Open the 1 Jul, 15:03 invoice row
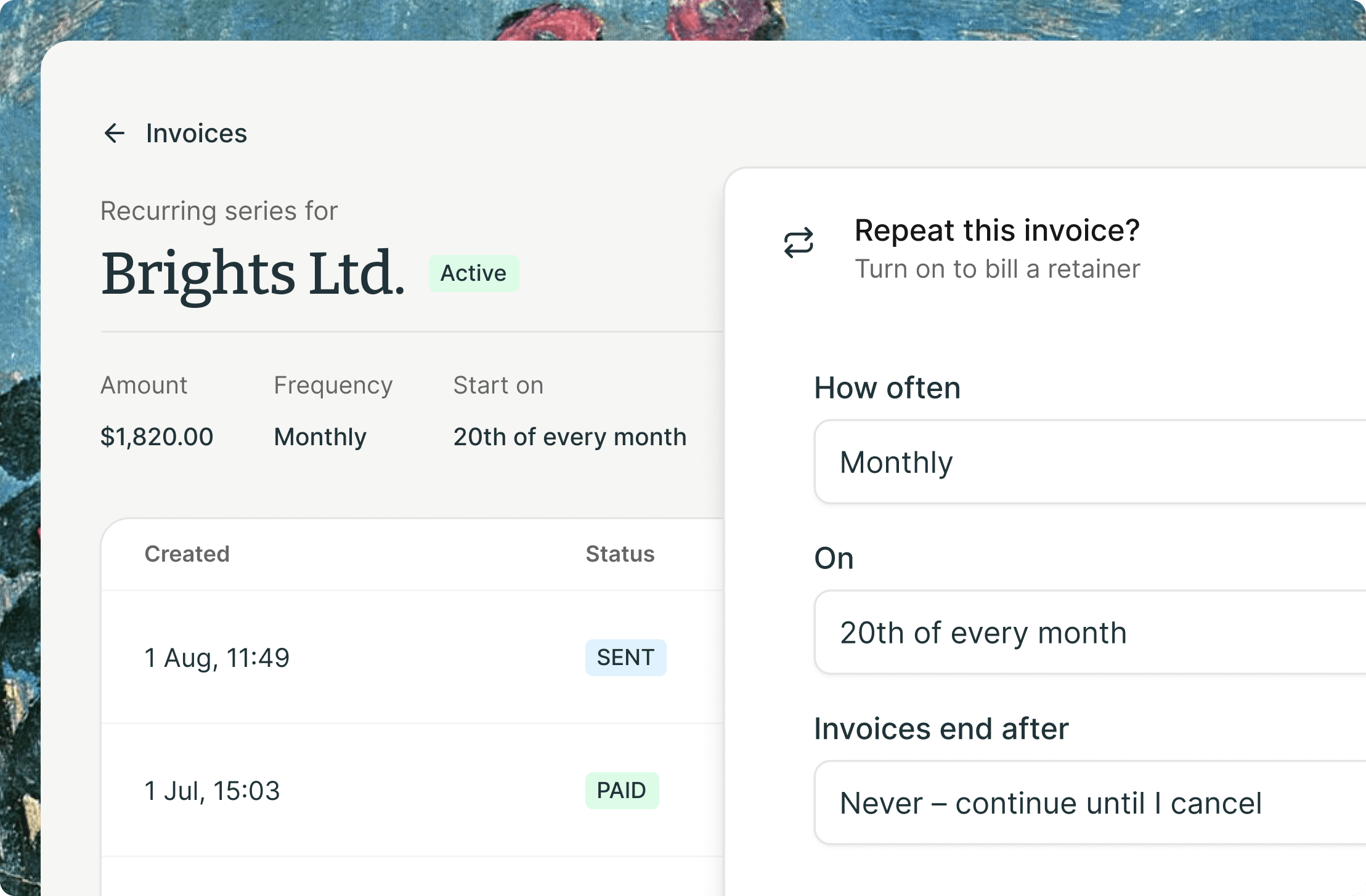Image resolution: width=1366 pixels, height=896 pixels. (412, 790)
